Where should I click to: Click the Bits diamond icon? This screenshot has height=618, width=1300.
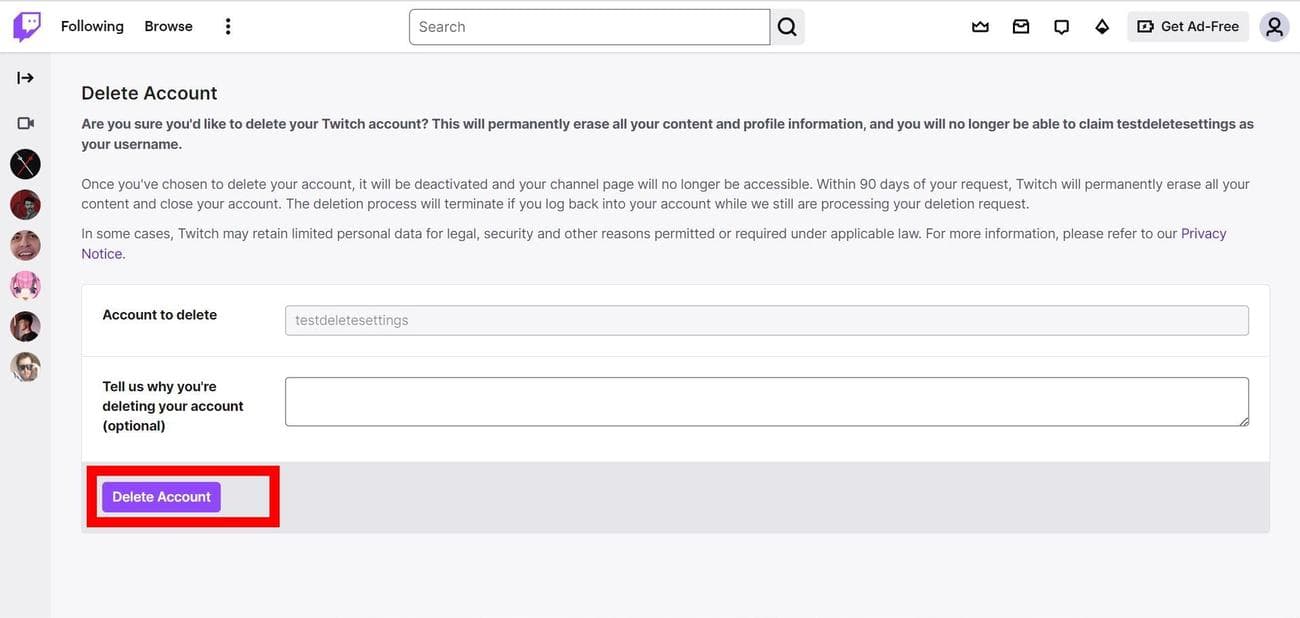[x=1102, y=27]
